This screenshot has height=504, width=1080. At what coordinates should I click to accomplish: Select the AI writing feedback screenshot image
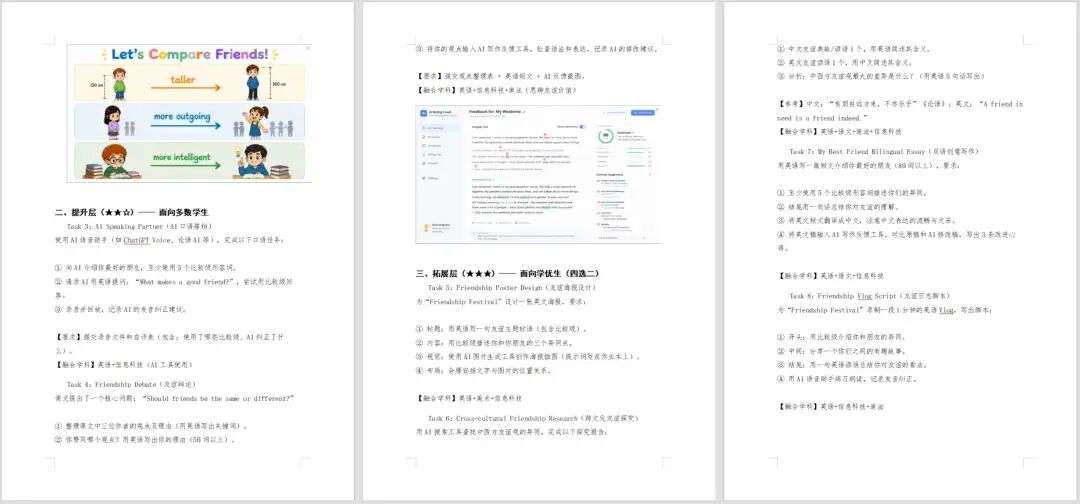(537, 174)
